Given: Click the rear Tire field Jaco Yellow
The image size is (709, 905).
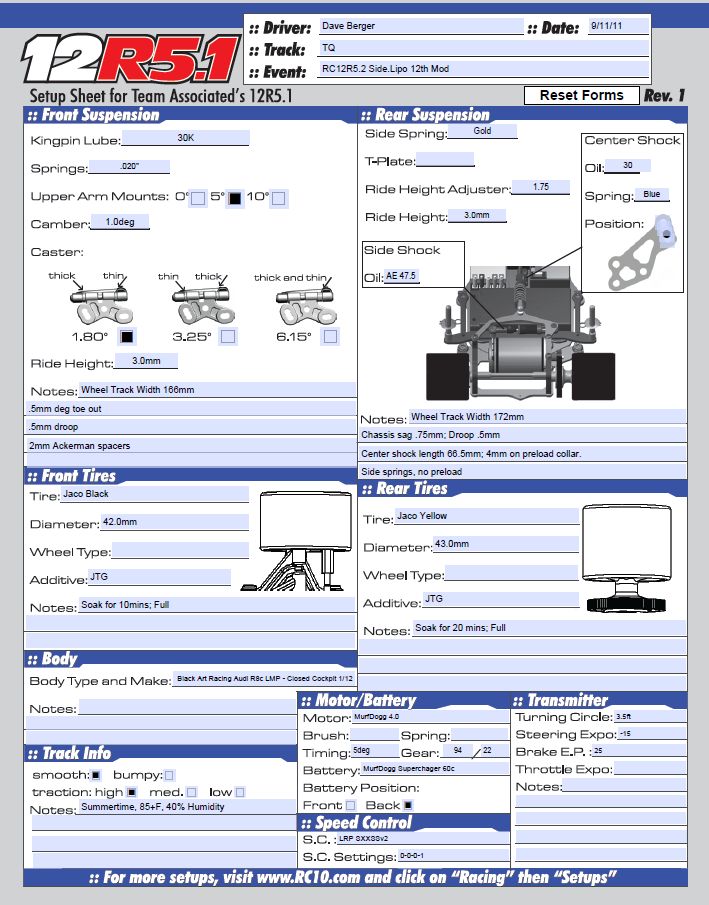Looking at the screenshot, I should pyautogui.click(x=487, y=516).
